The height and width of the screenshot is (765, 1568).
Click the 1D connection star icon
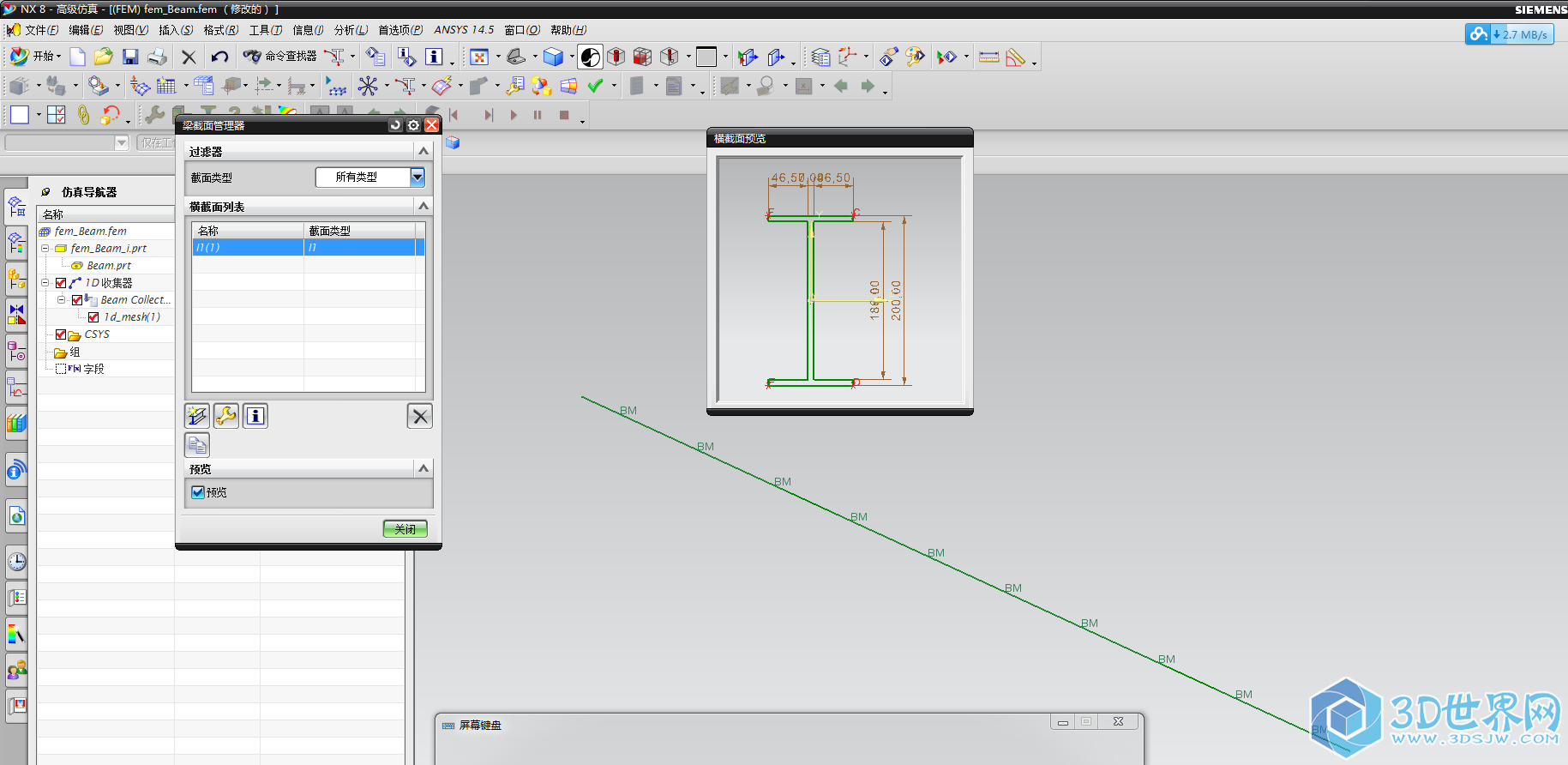tap(368, 86)
